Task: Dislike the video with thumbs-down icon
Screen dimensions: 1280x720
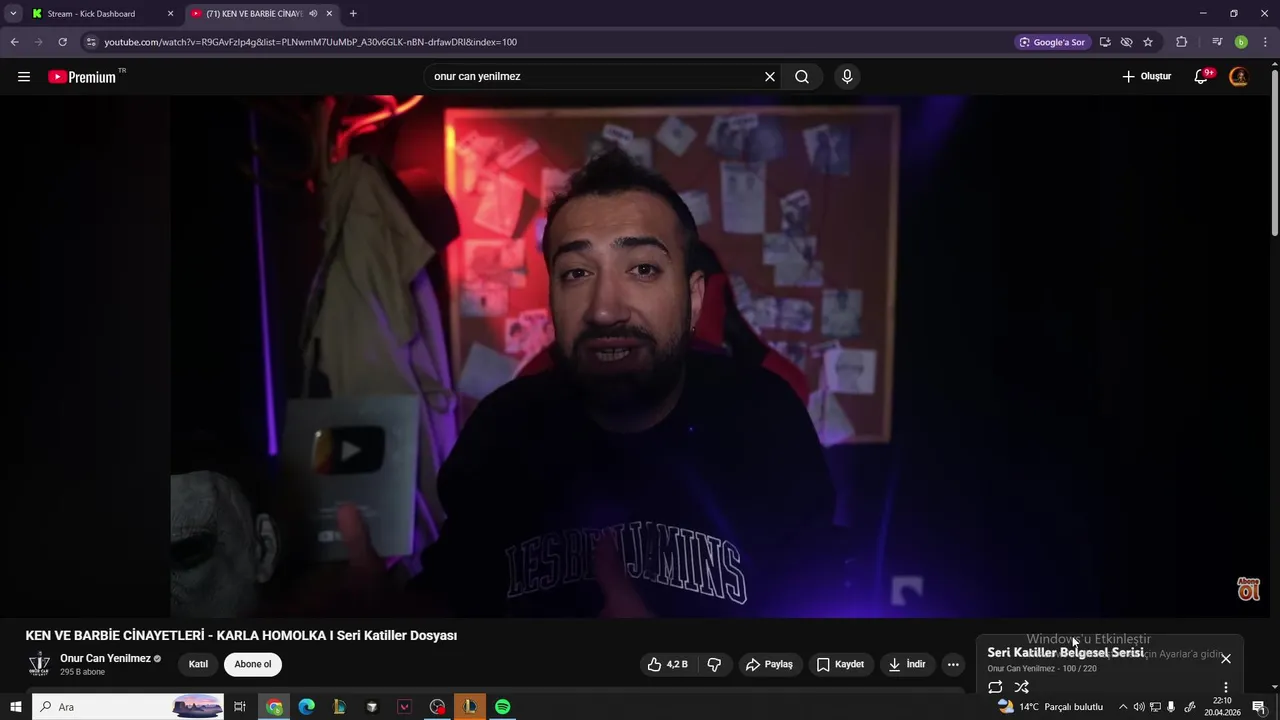Action: (714, 664)
